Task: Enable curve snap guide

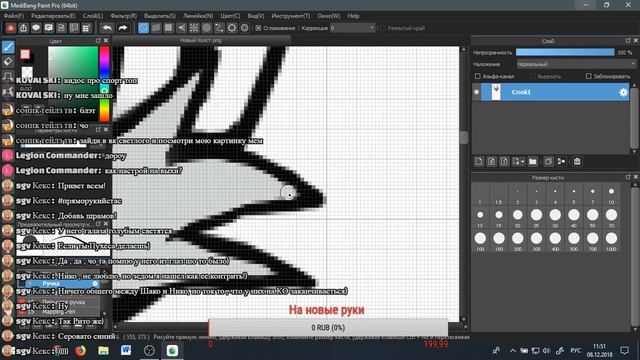Action: point(219,28)
